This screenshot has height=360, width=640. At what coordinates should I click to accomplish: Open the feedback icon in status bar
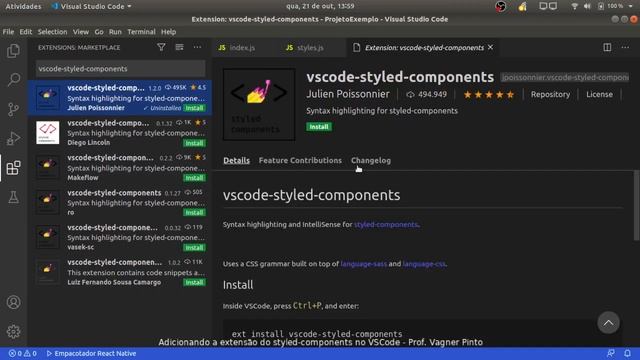point(611,353)
